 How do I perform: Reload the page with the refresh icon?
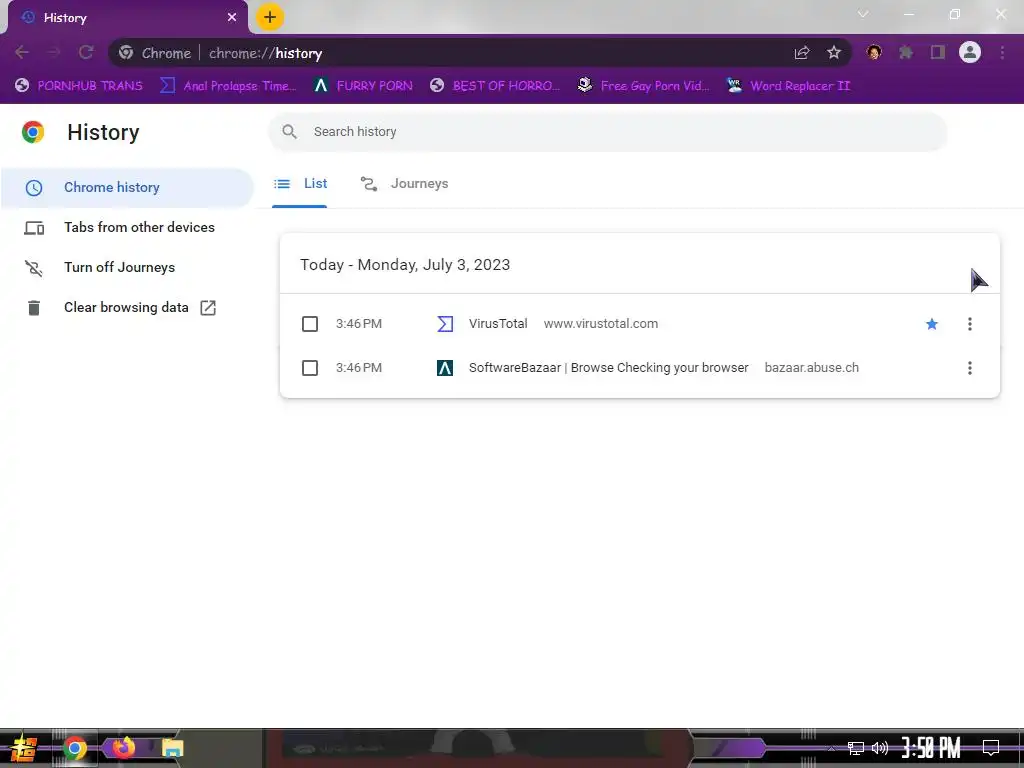pos(86,52)
